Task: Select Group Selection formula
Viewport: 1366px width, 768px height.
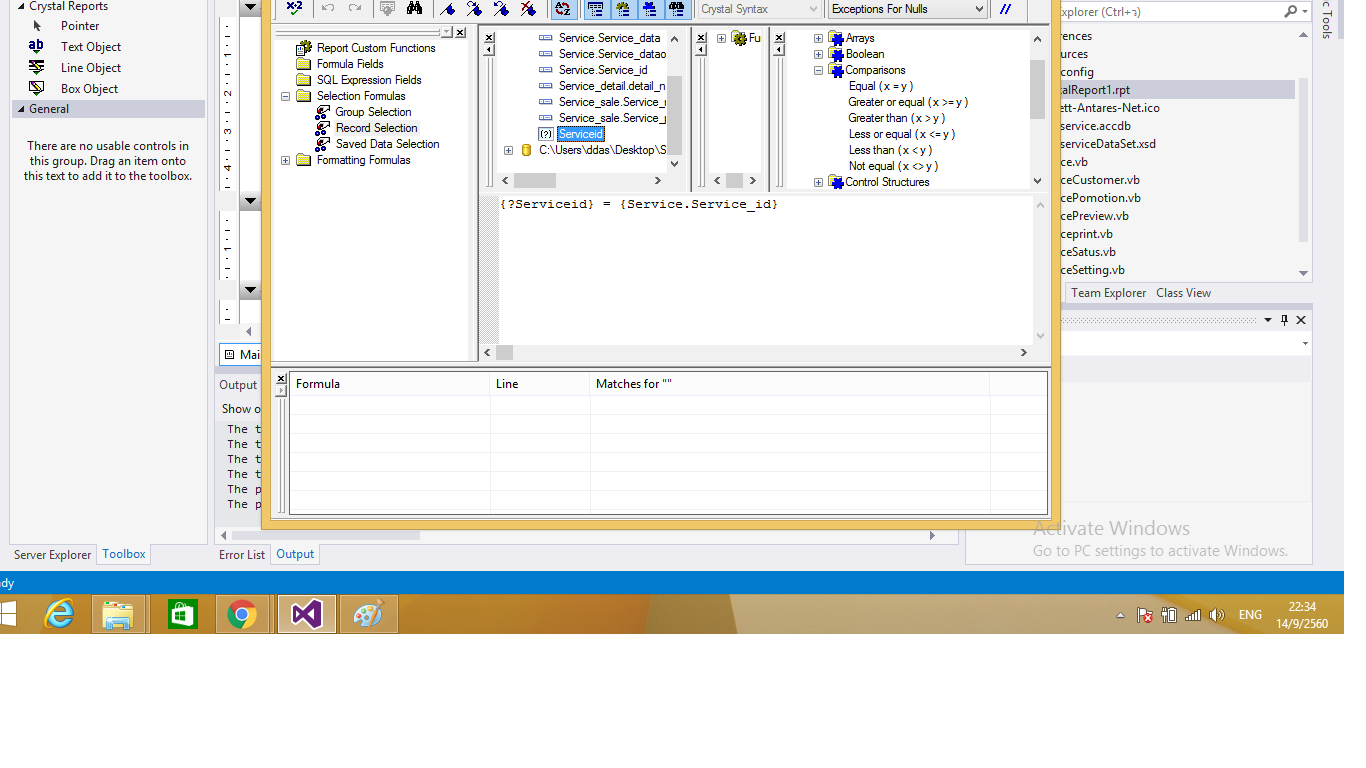Action: click(373, 112)
